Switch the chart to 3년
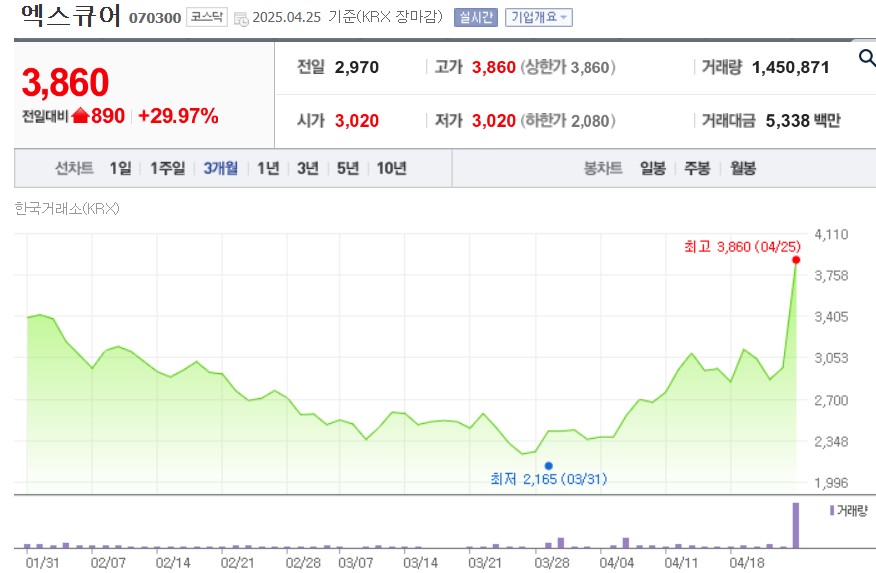The height and width of the screenshot is (573, 876). (308, 168)
